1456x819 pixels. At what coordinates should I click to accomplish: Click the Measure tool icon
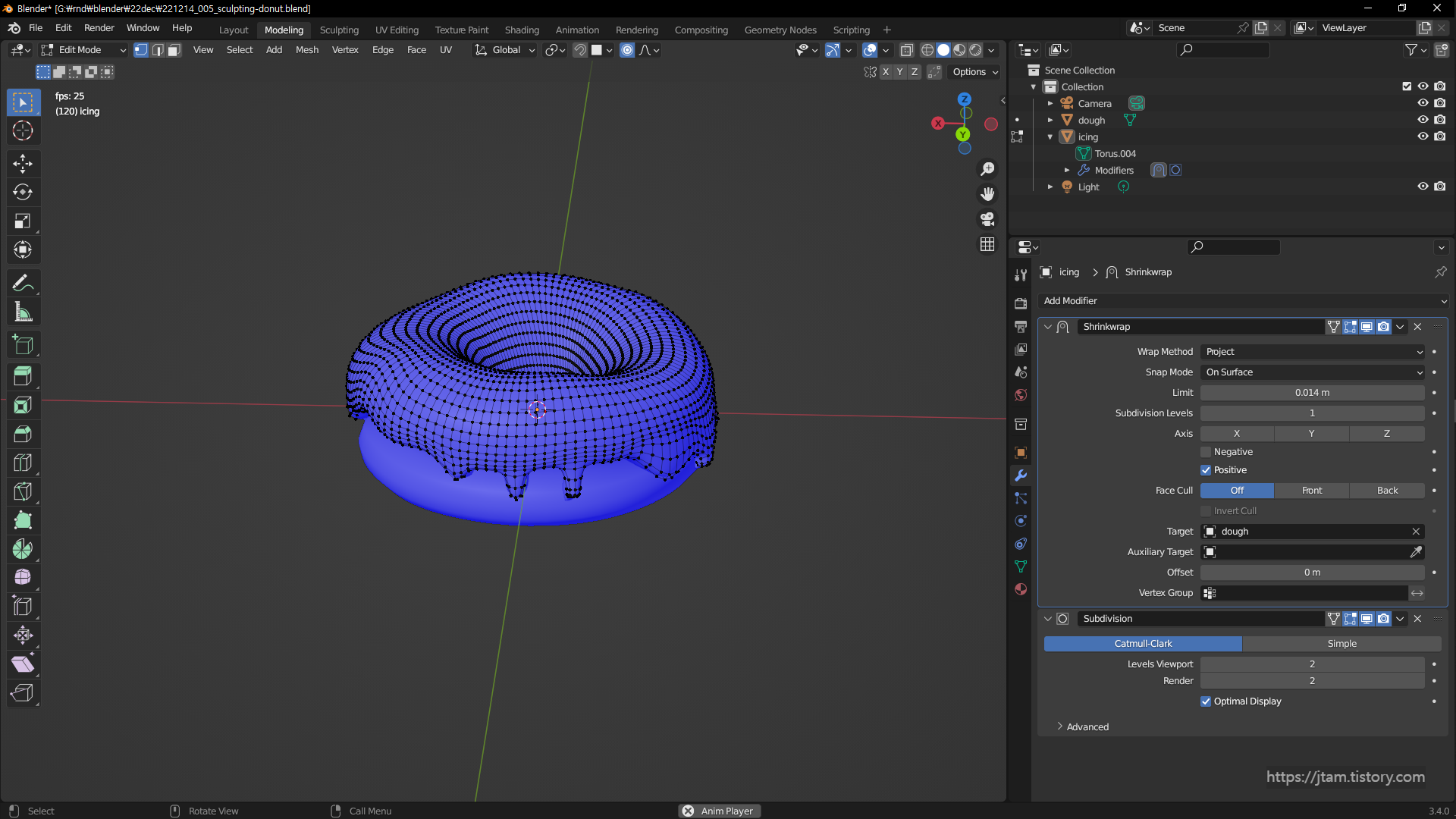point(23,312)
